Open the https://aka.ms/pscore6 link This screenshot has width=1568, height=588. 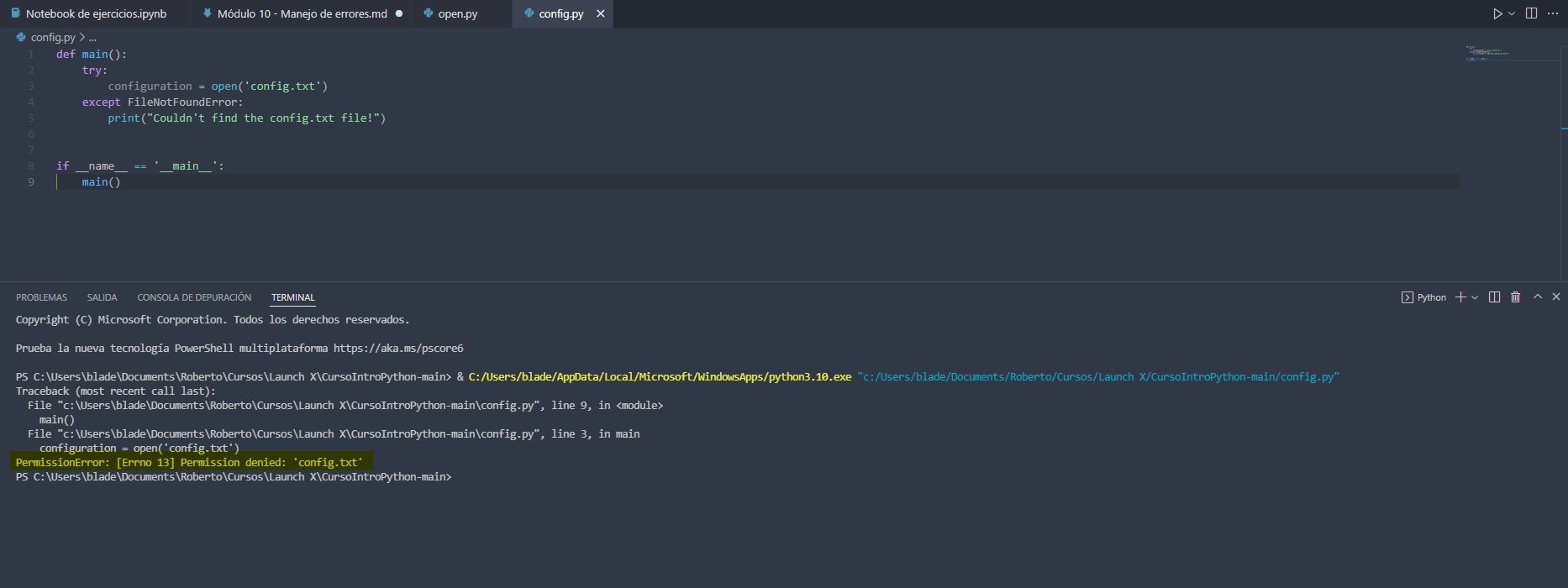(x=398, y=349)
